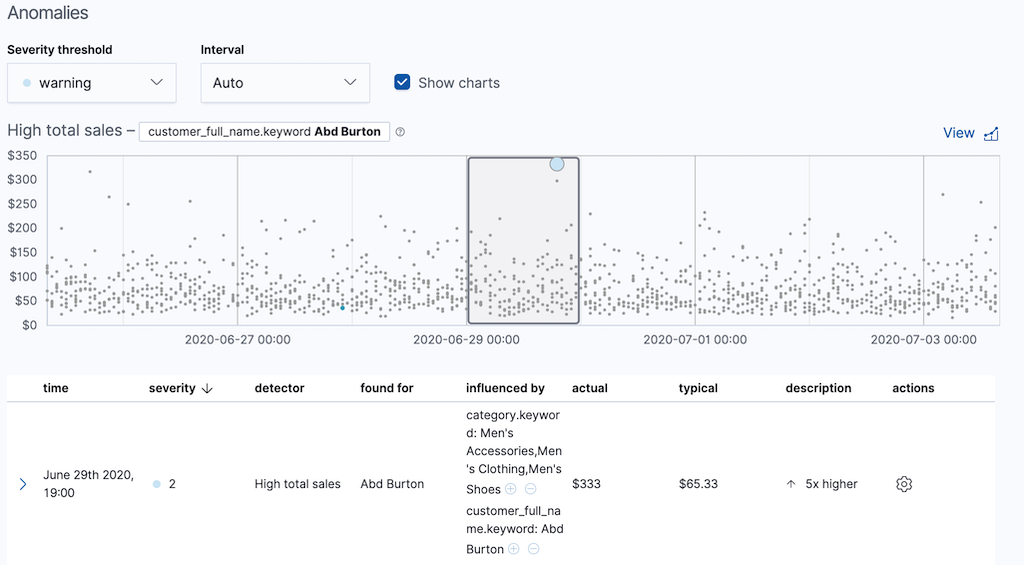Add filter for customer_full_name Abd Burton
This screenshot has height=565, width=1024.
point(514,549)
